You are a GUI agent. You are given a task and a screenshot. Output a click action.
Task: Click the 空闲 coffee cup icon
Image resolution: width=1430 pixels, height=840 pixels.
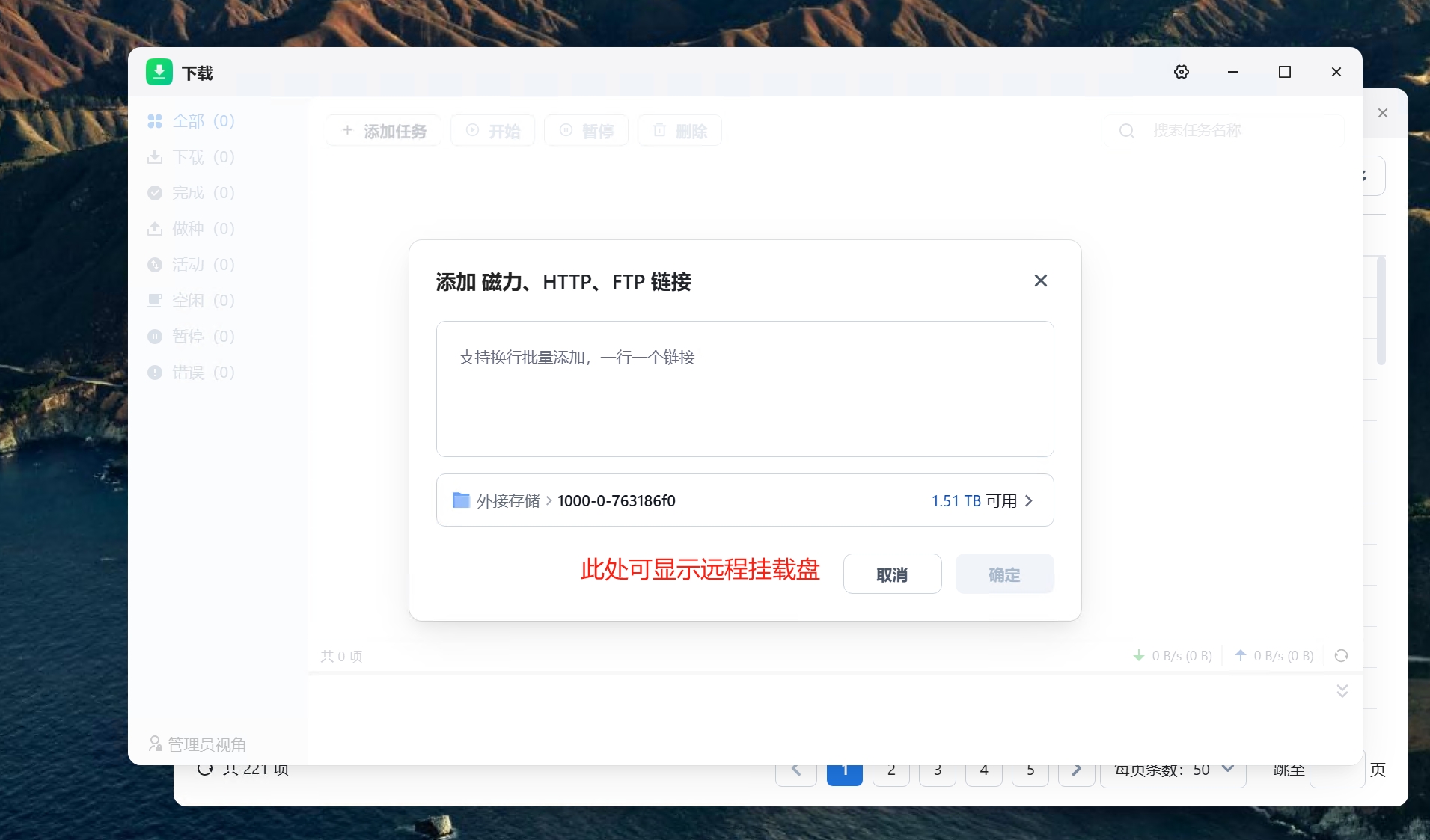coord(155,301)
